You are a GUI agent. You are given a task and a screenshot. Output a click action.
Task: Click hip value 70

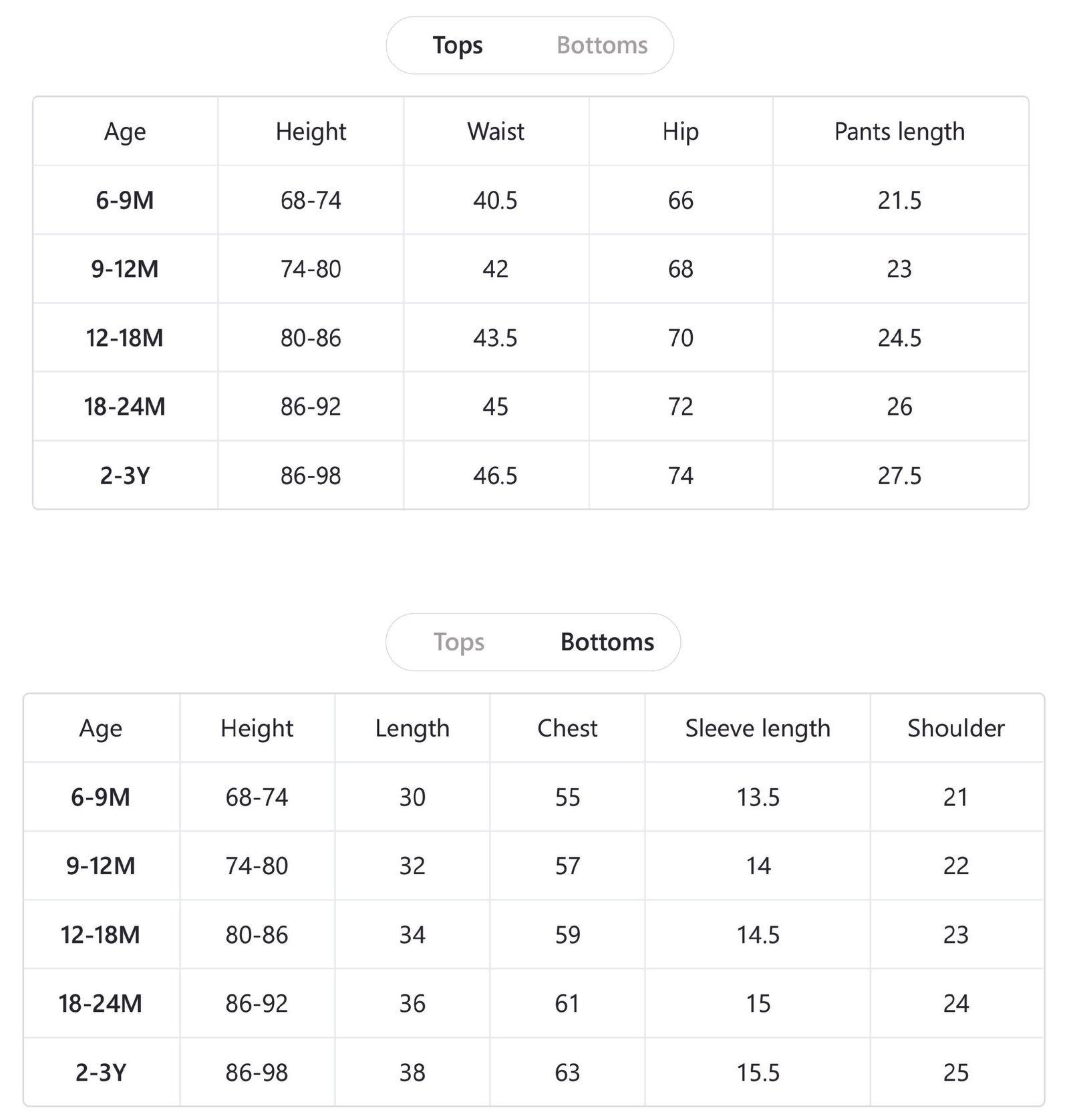click(x=681, y=338)
